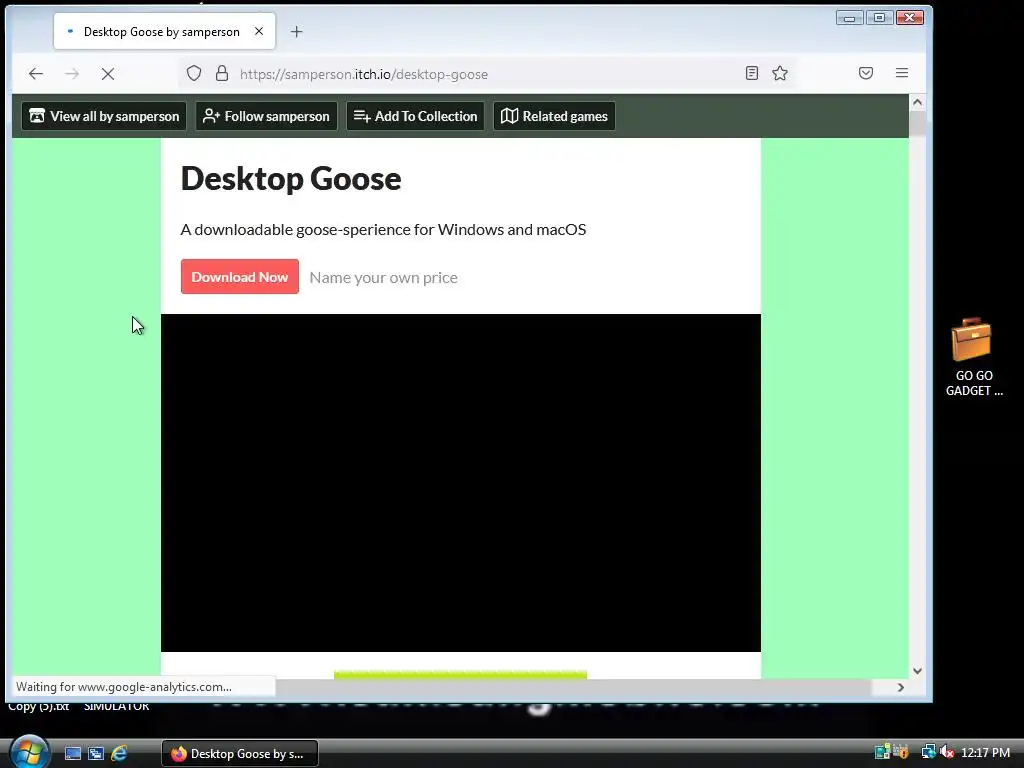Click the red Download Now button

coord(240,277)
